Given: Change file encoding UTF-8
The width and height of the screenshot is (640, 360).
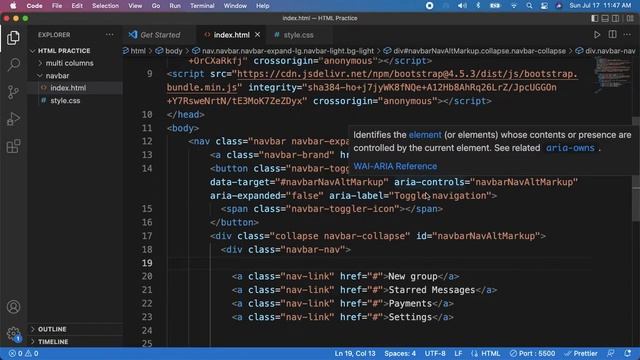Looking at the screenshot, I should [435, 353].
